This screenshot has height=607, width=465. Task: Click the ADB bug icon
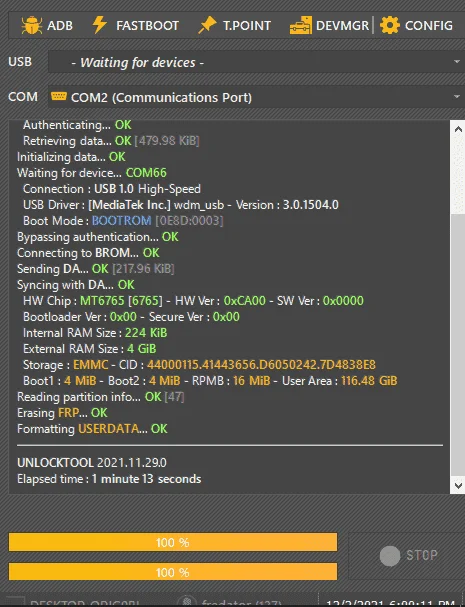click(x=32, y=25)
